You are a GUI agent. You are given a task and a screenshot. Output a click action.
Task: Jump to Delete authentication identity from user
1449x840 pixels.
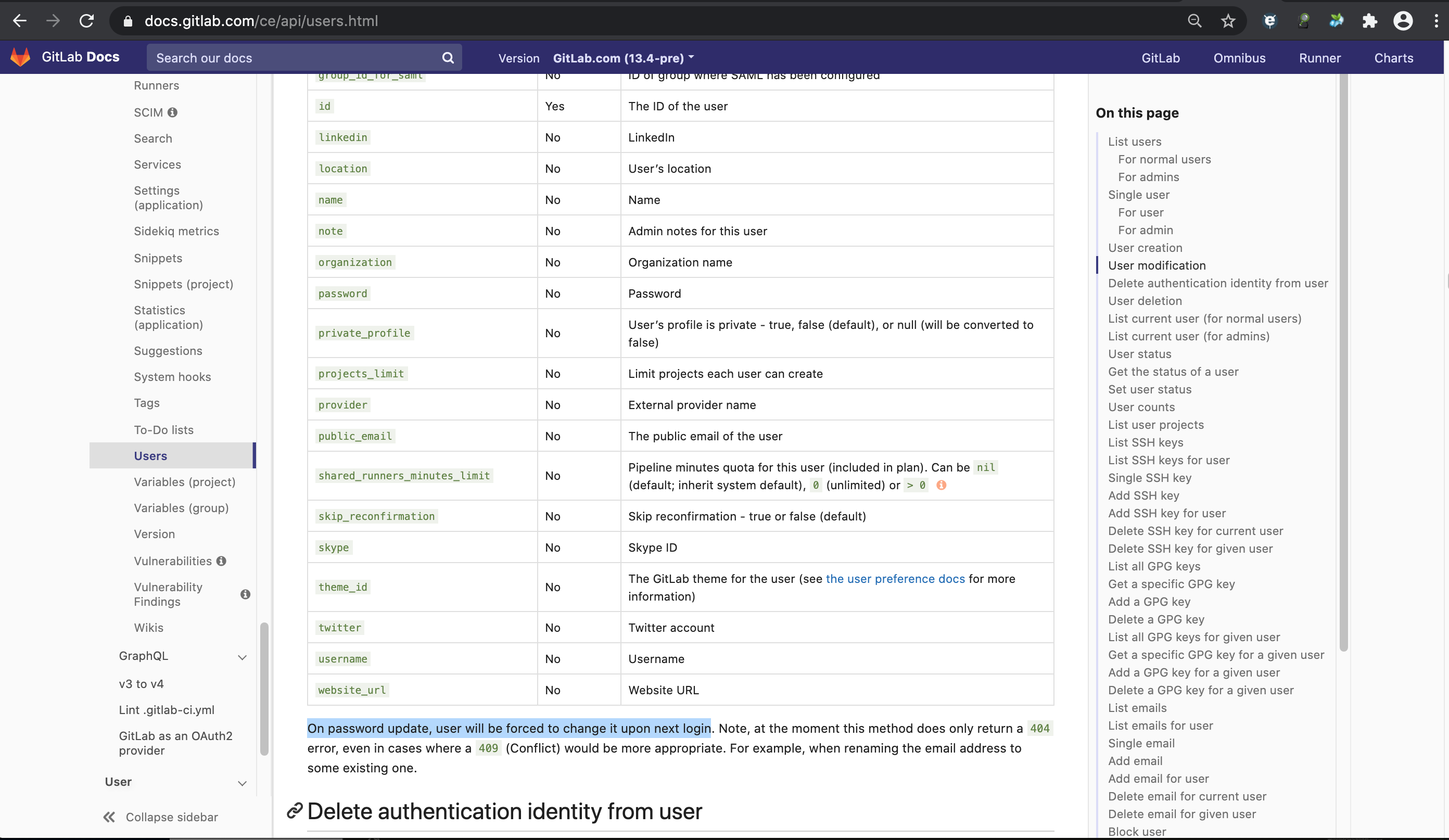pos(1218,283)
